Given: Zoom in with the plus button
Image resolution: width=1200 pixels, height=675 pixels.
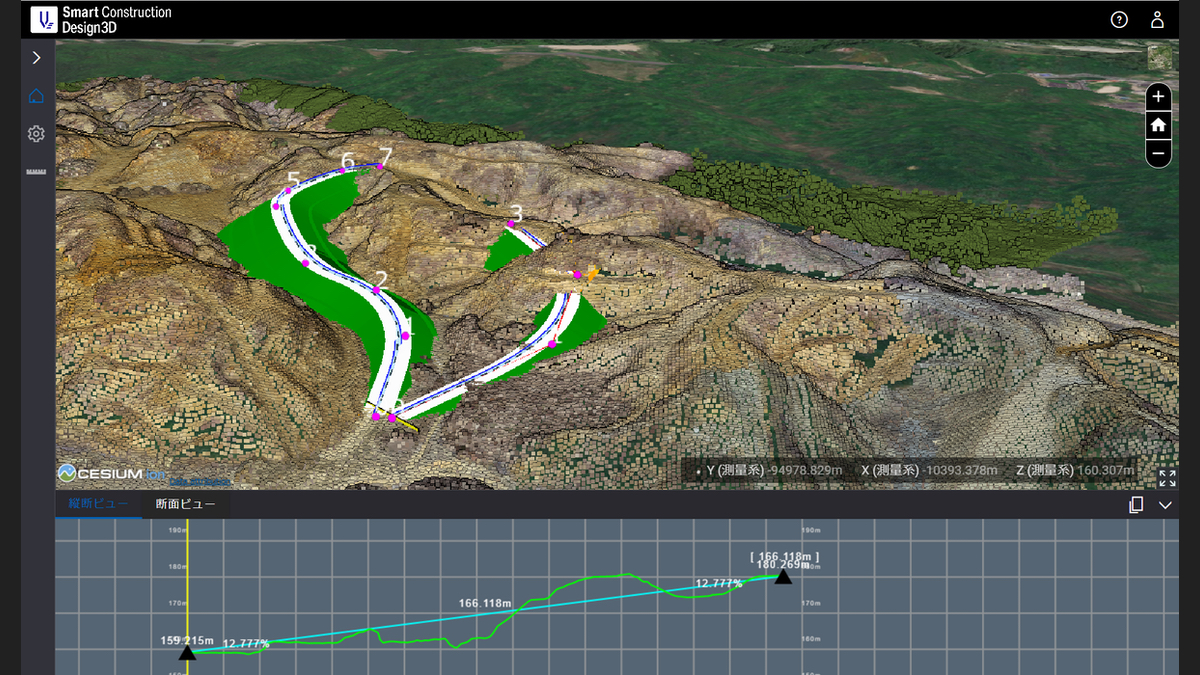Looking at the screenshot, I should (1158, 97).
